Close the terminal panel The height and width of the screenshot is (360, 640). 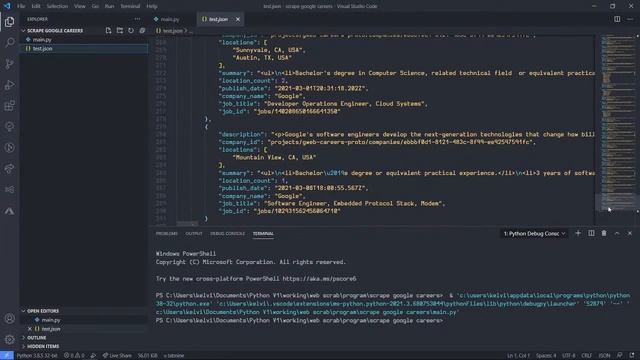[x=630, y=233]
